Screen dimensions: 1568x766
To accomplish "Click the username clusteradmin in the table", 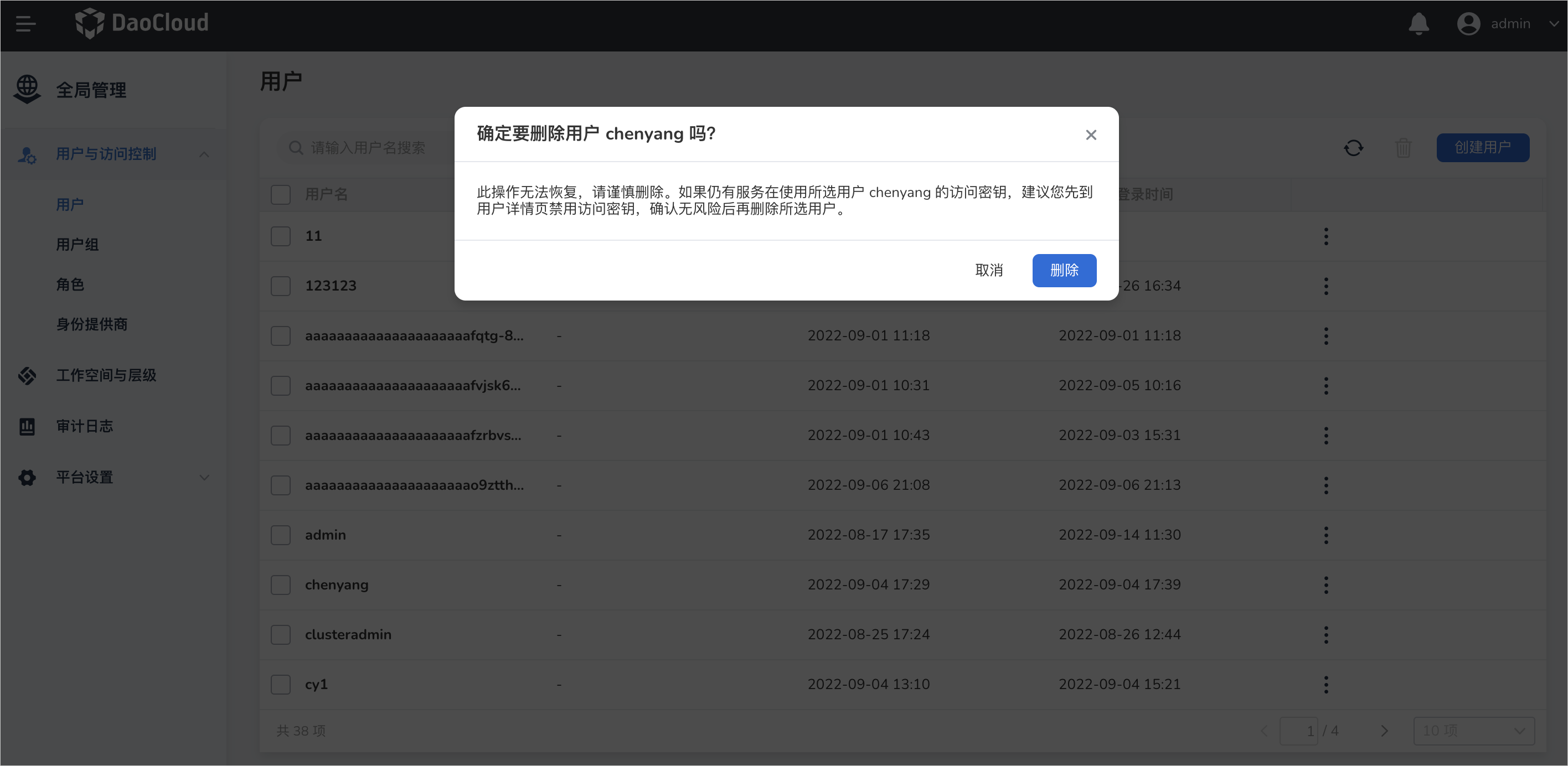I will click(348, 635).
